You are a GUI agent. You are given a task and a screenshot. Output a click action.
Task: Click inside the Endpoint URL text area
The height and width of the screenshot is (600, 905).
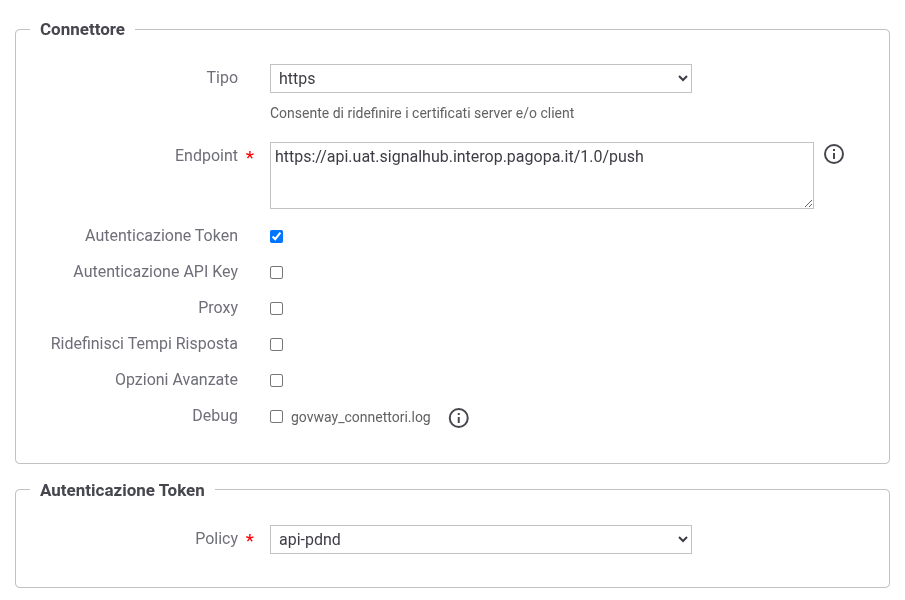point(541,175)
